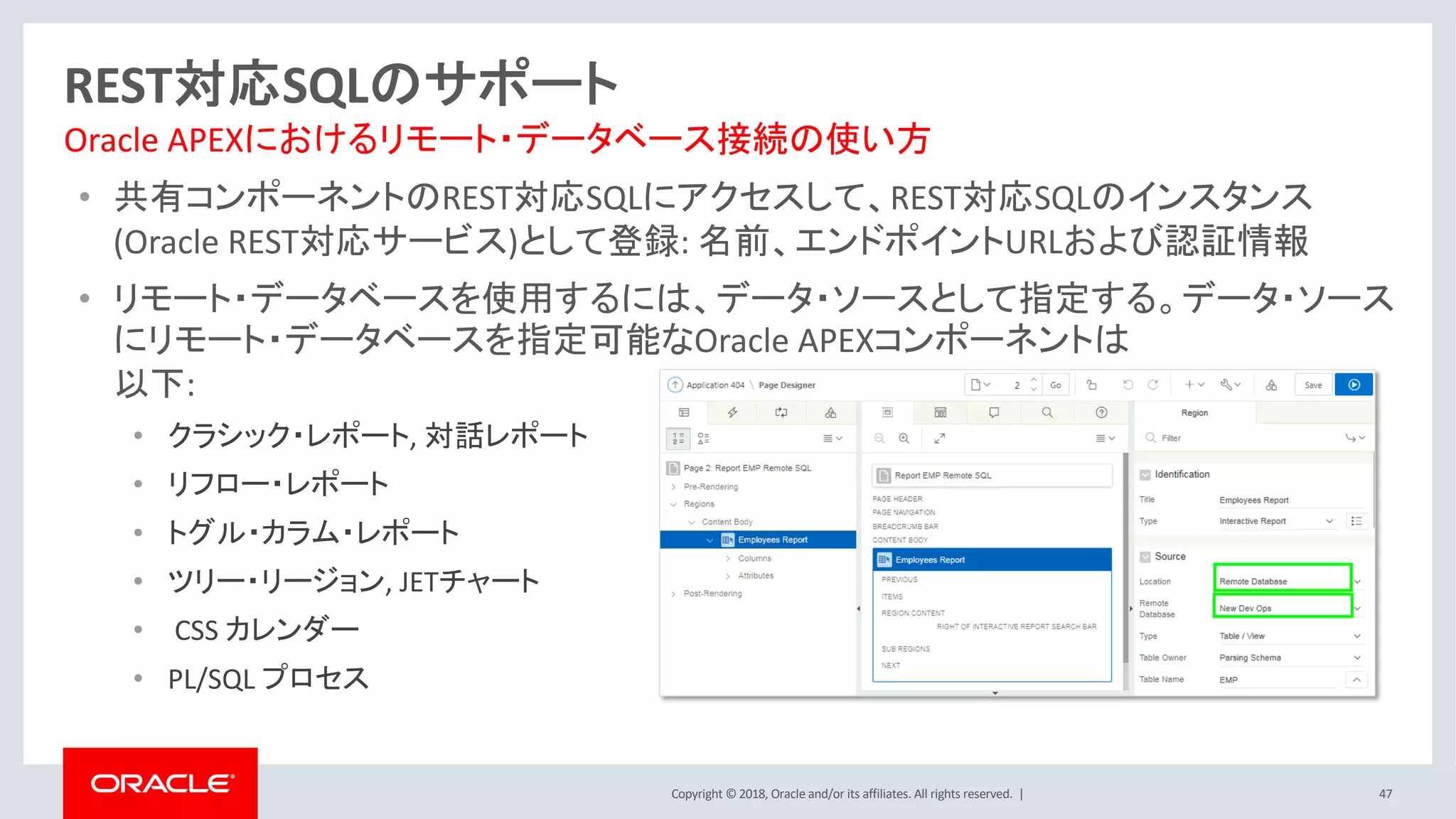Viewport: 1456px width, 819px height.
Task: Click the gallery toggle arrow below layout
Action: (995, 693)
